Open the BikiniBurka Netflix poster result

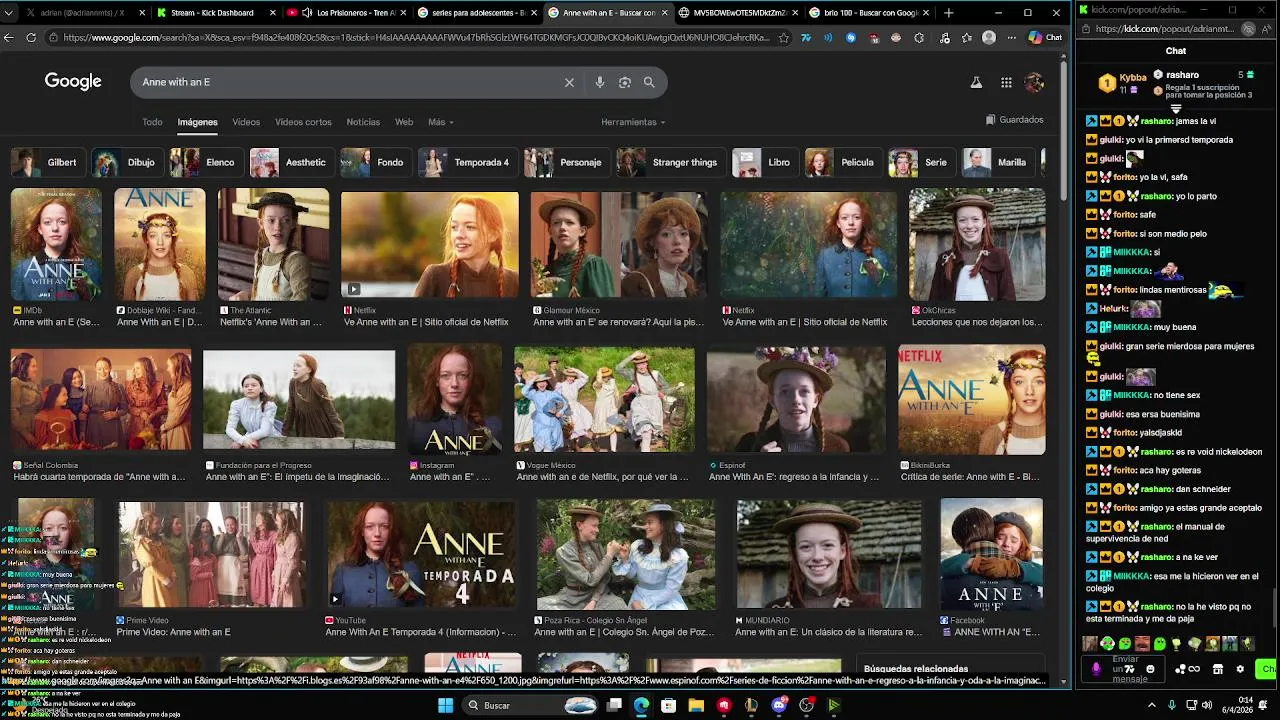tap(971, 398)
